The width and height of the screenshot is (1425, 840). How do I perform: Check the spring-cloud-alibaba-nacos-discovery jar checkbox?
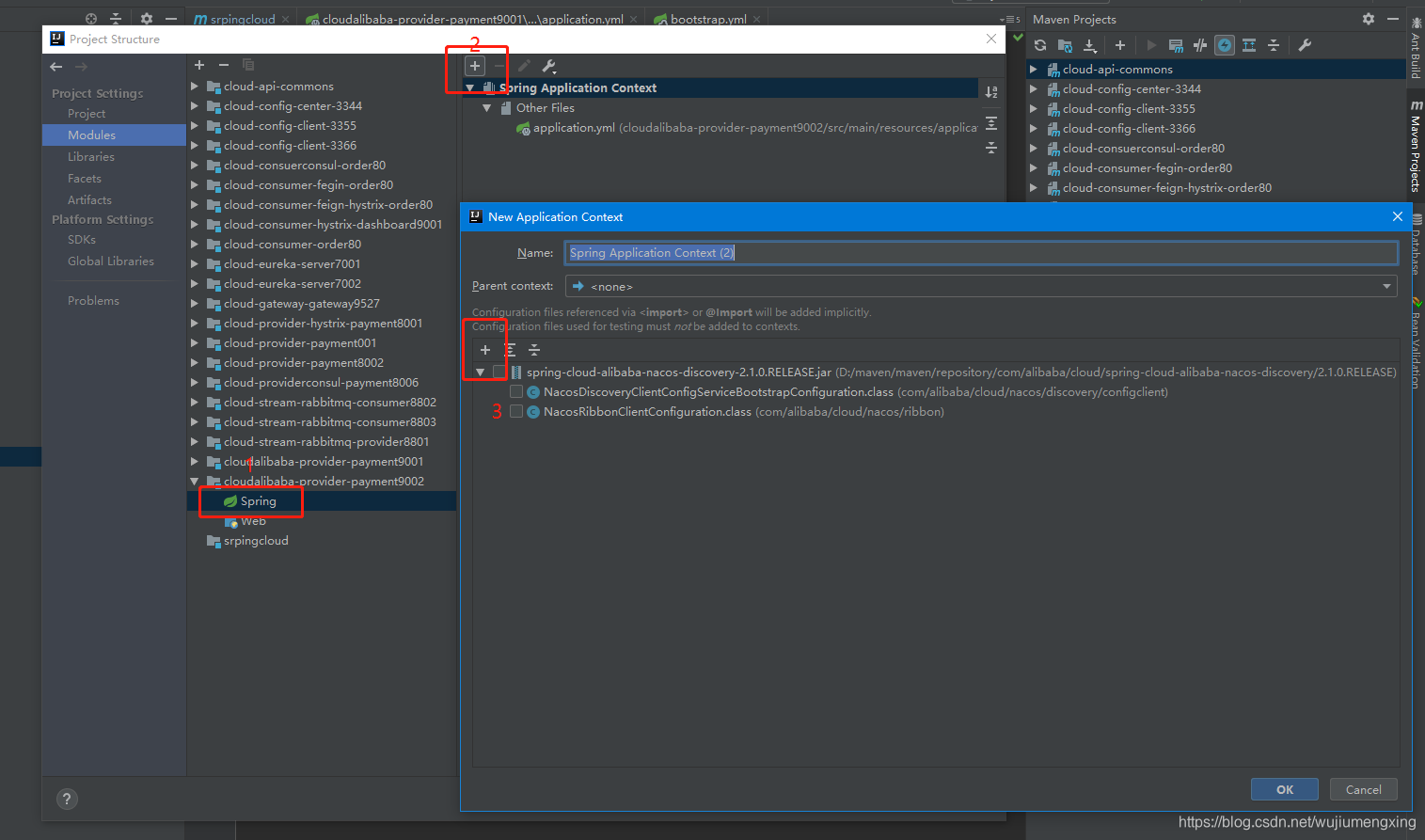[499, 372]
